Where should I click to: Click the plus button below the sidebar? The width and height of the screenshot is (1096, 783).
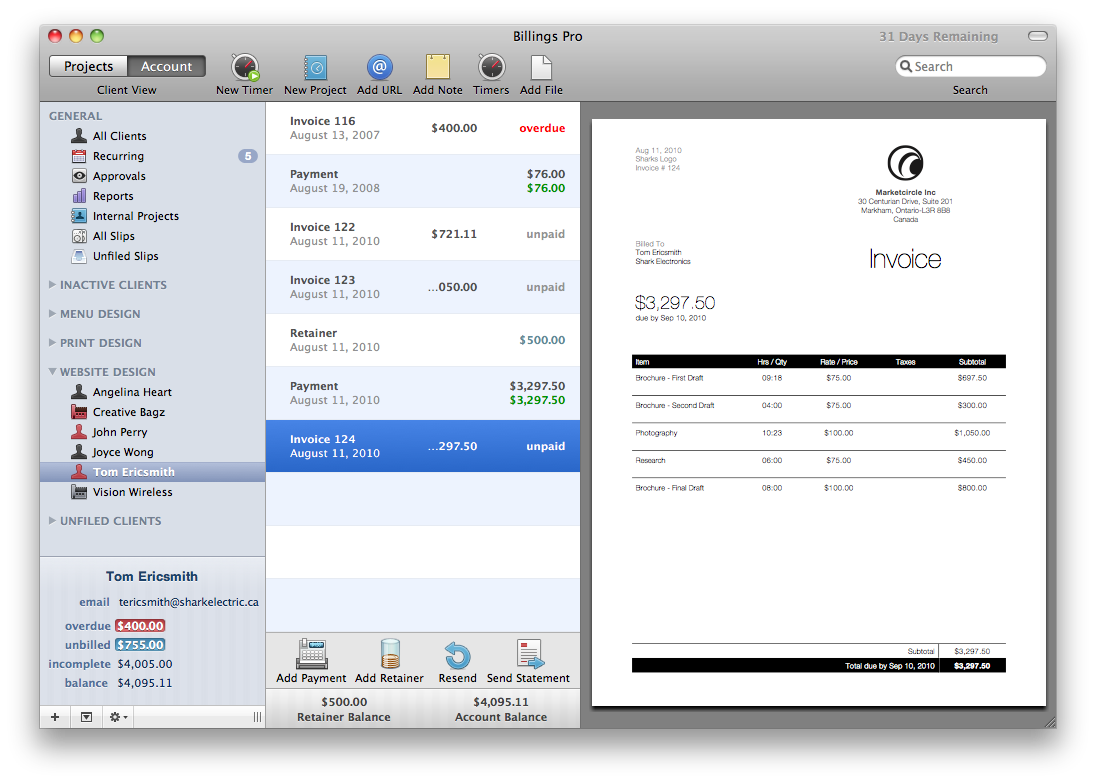tap(55, 717)
